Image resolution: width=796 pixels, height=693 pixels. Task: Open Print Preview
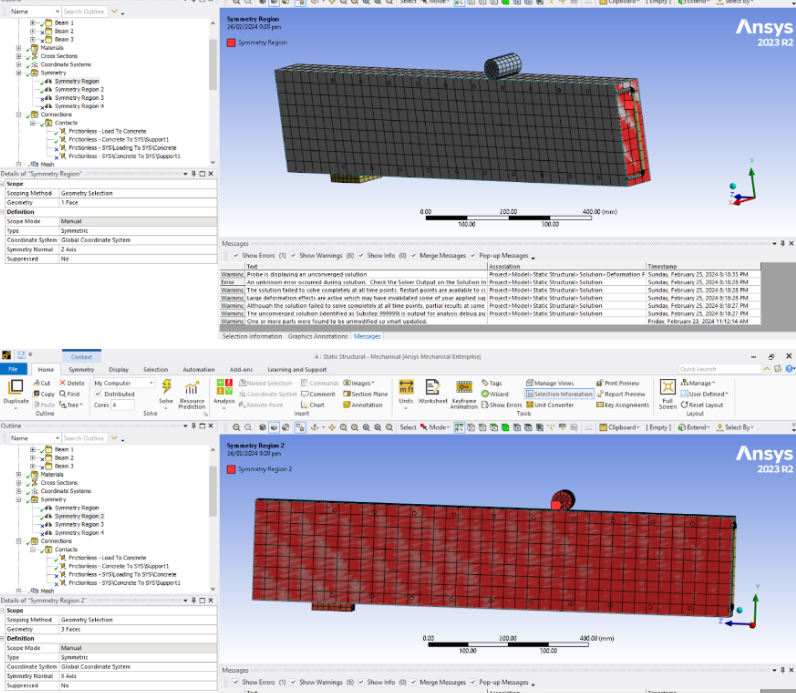tap(618, 383)
